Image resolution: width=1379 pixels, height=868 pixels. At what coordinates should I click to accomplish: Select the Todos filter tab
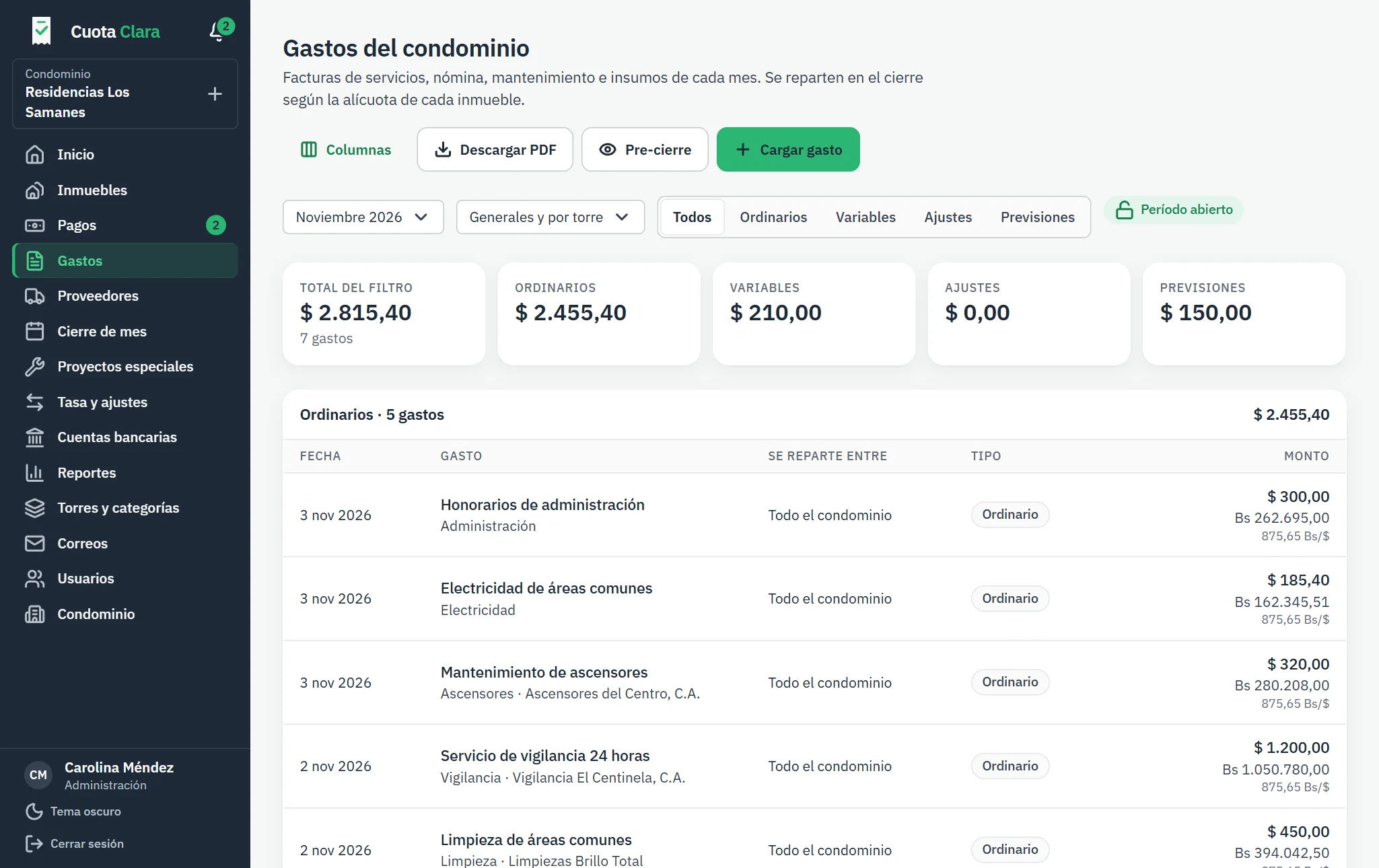pyautogui.click(x=692, y=217)
